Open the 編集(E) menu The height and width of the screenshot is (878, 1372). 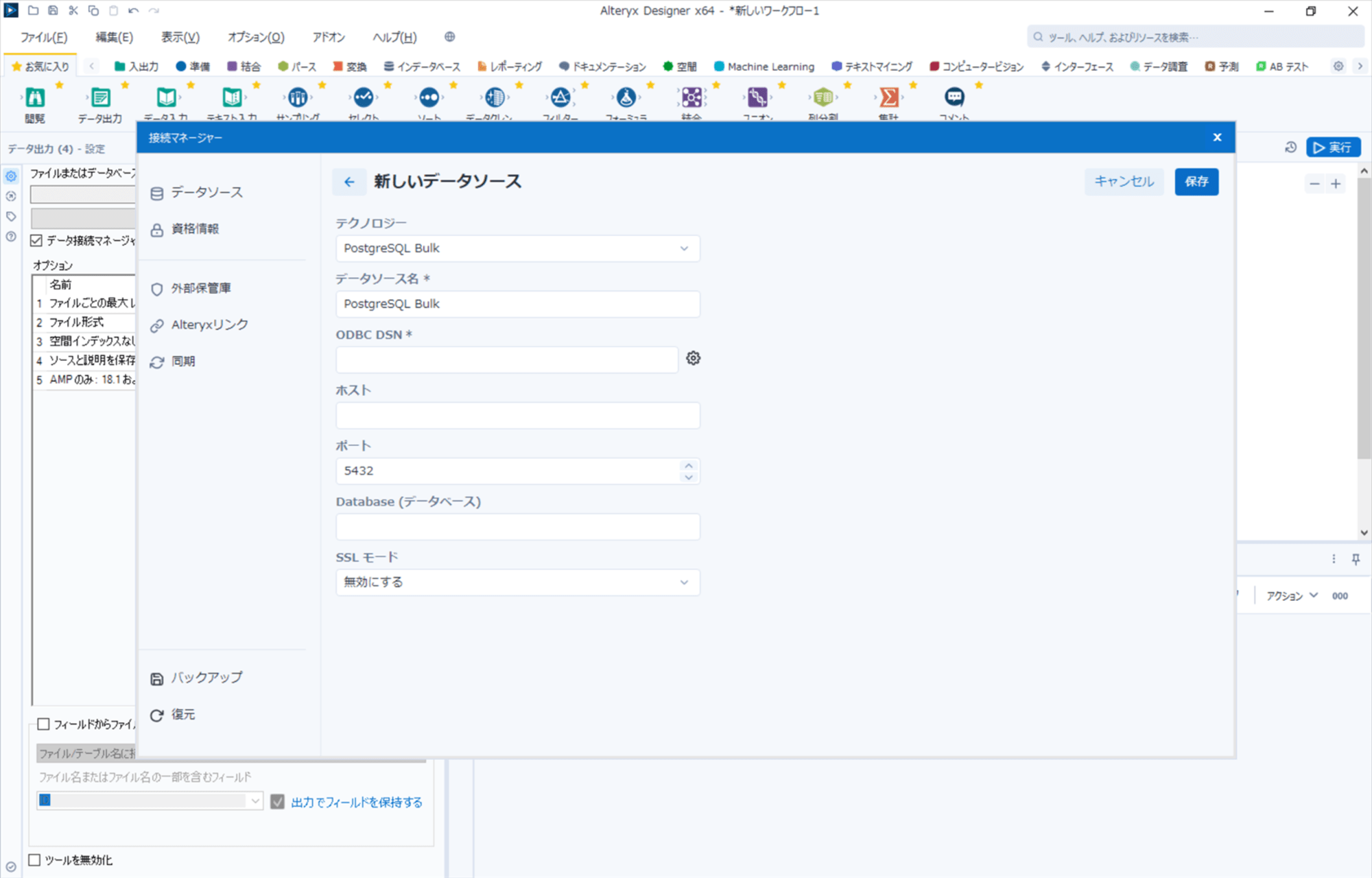(115, 37)
